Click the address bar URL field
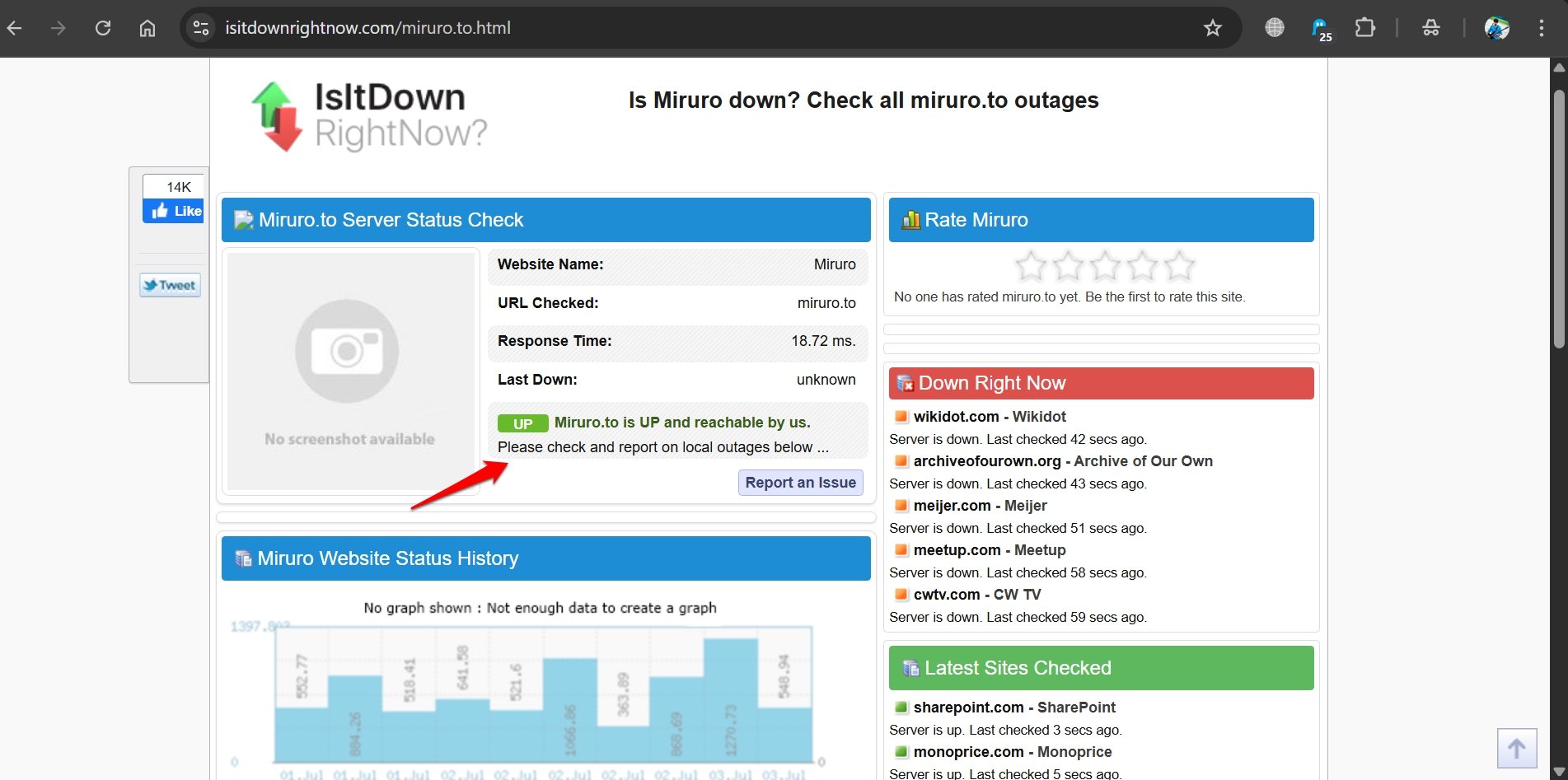This screenshot has height=780, width=1568. point(367,27)
